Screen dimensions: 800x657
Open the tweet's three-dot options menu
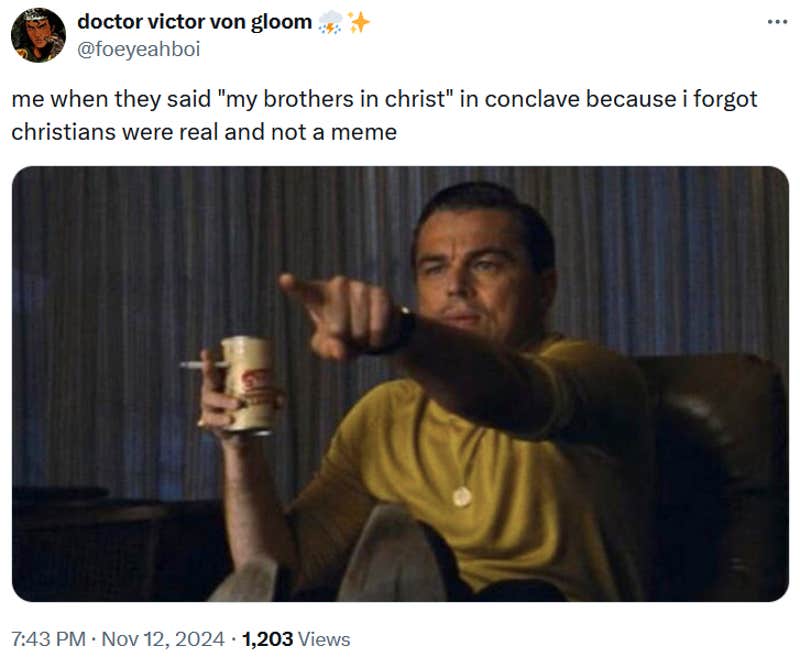(777, 20)
